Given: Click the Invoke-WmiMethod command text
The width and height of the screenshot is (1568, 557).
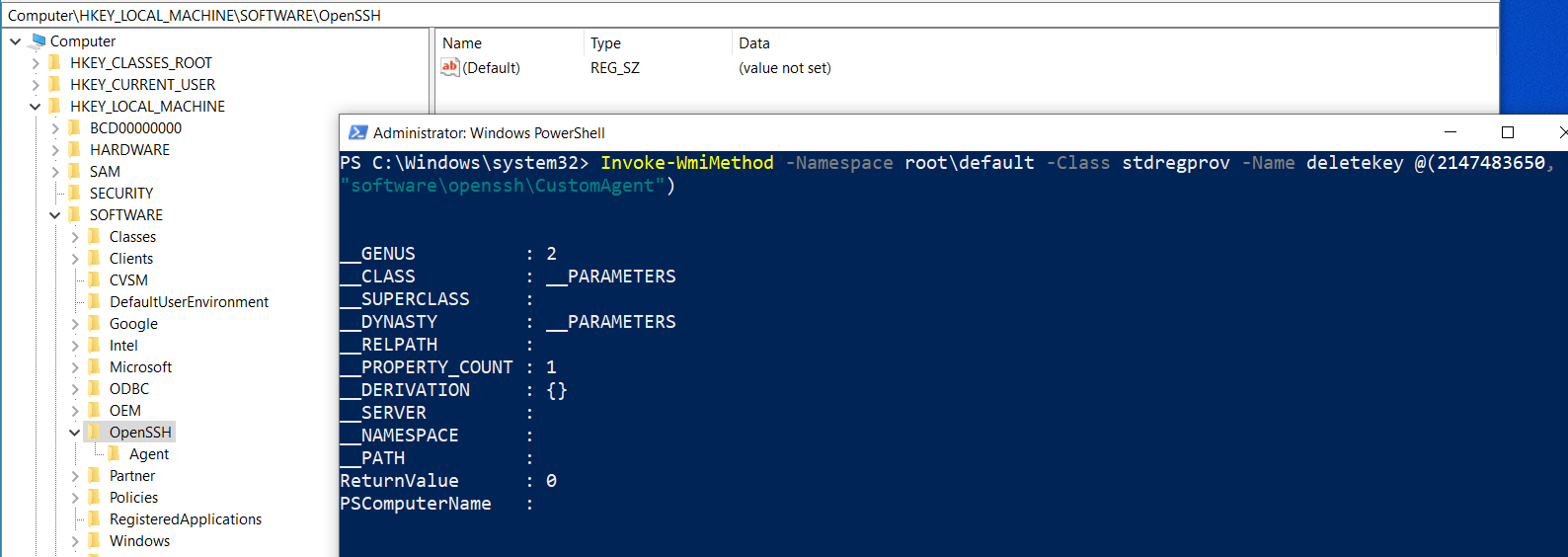Looking at the screenshot, I should coord(687,163).
